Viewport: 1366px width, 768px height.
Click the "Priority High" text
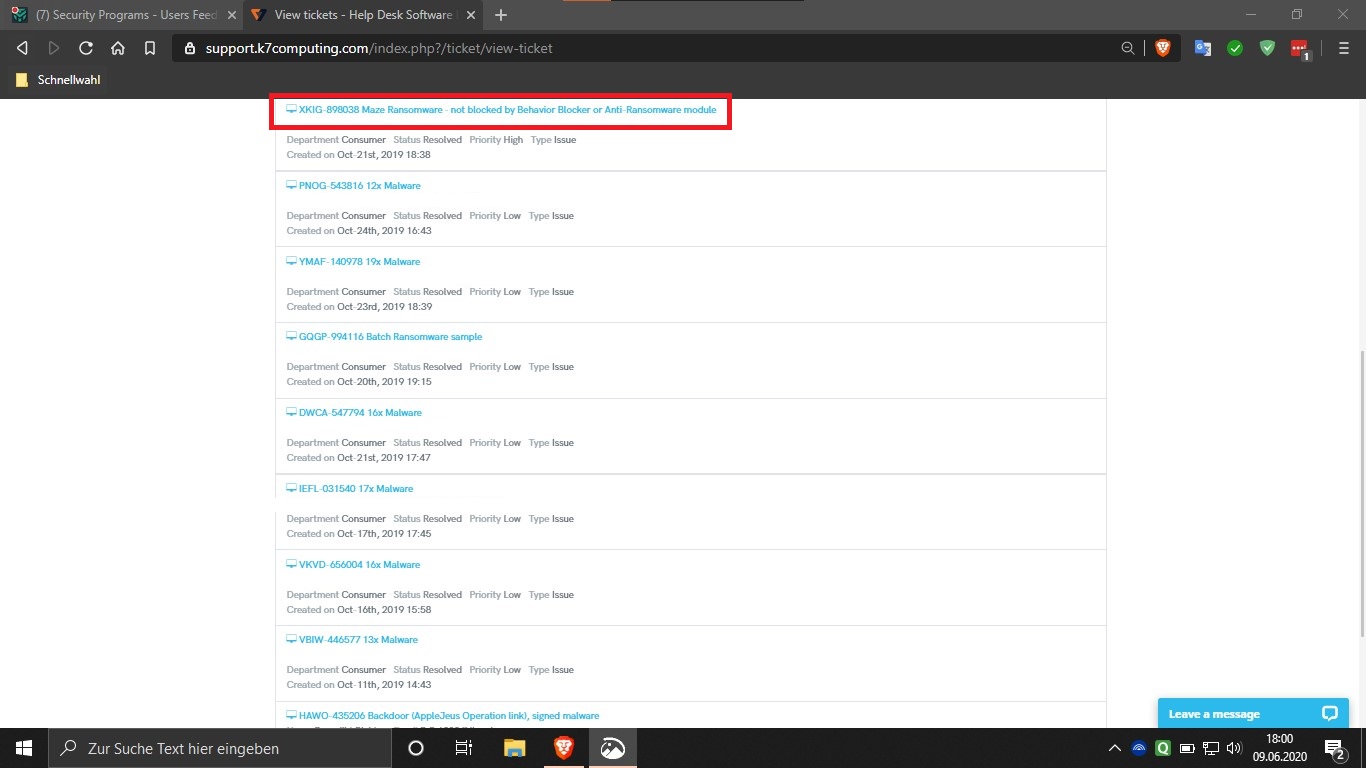[497, 140]
